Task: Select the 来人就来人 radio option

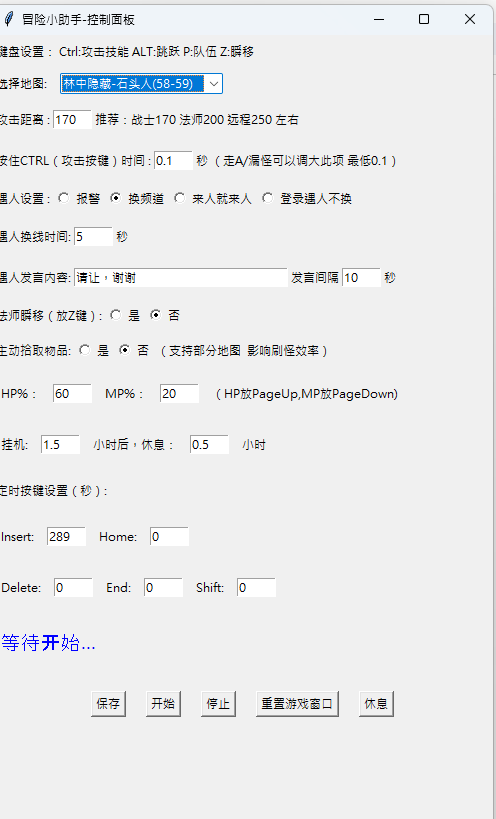Action: 180,198
